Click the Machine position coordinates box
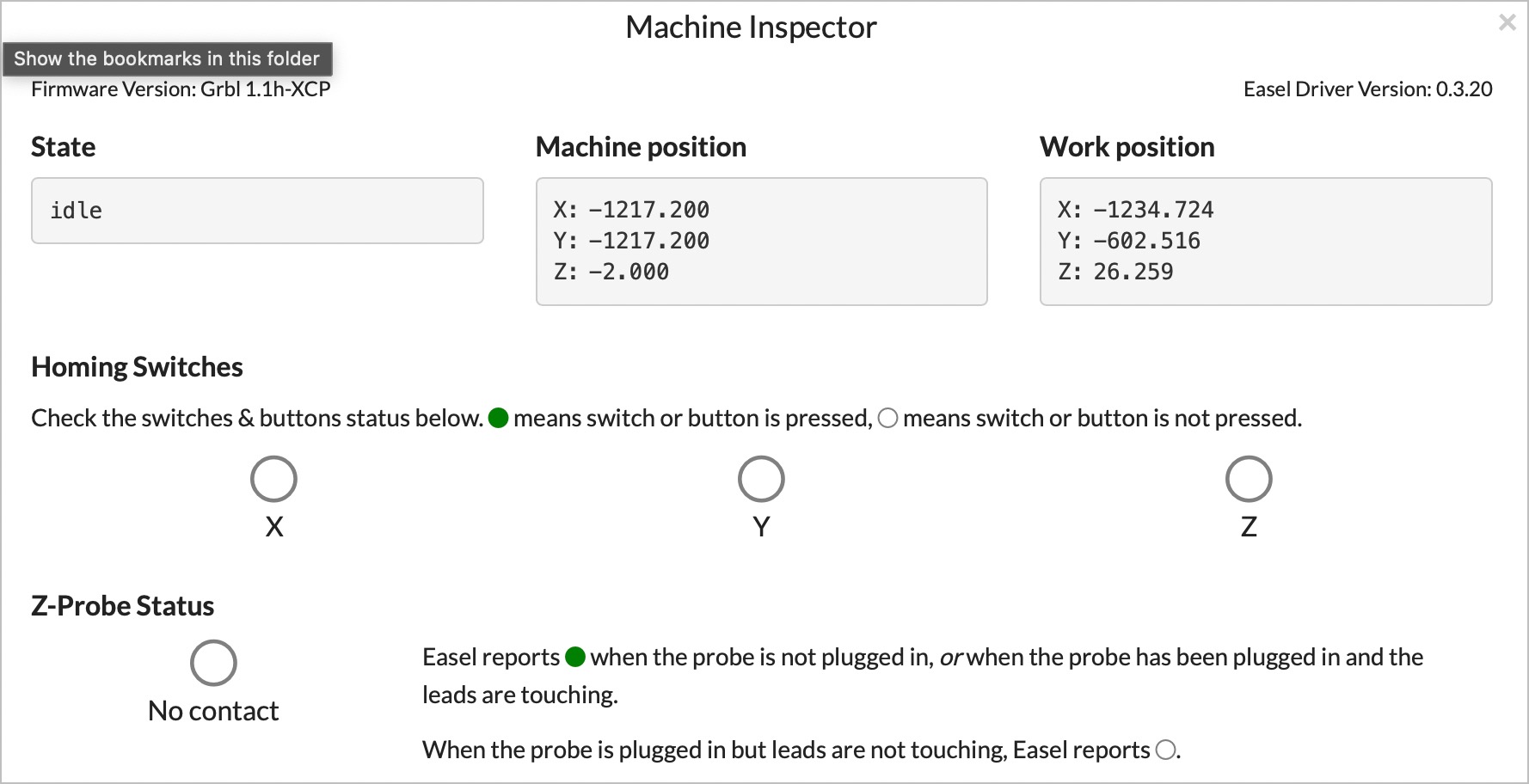Viewport: 1529px width, 784px height. pos(761,242)
